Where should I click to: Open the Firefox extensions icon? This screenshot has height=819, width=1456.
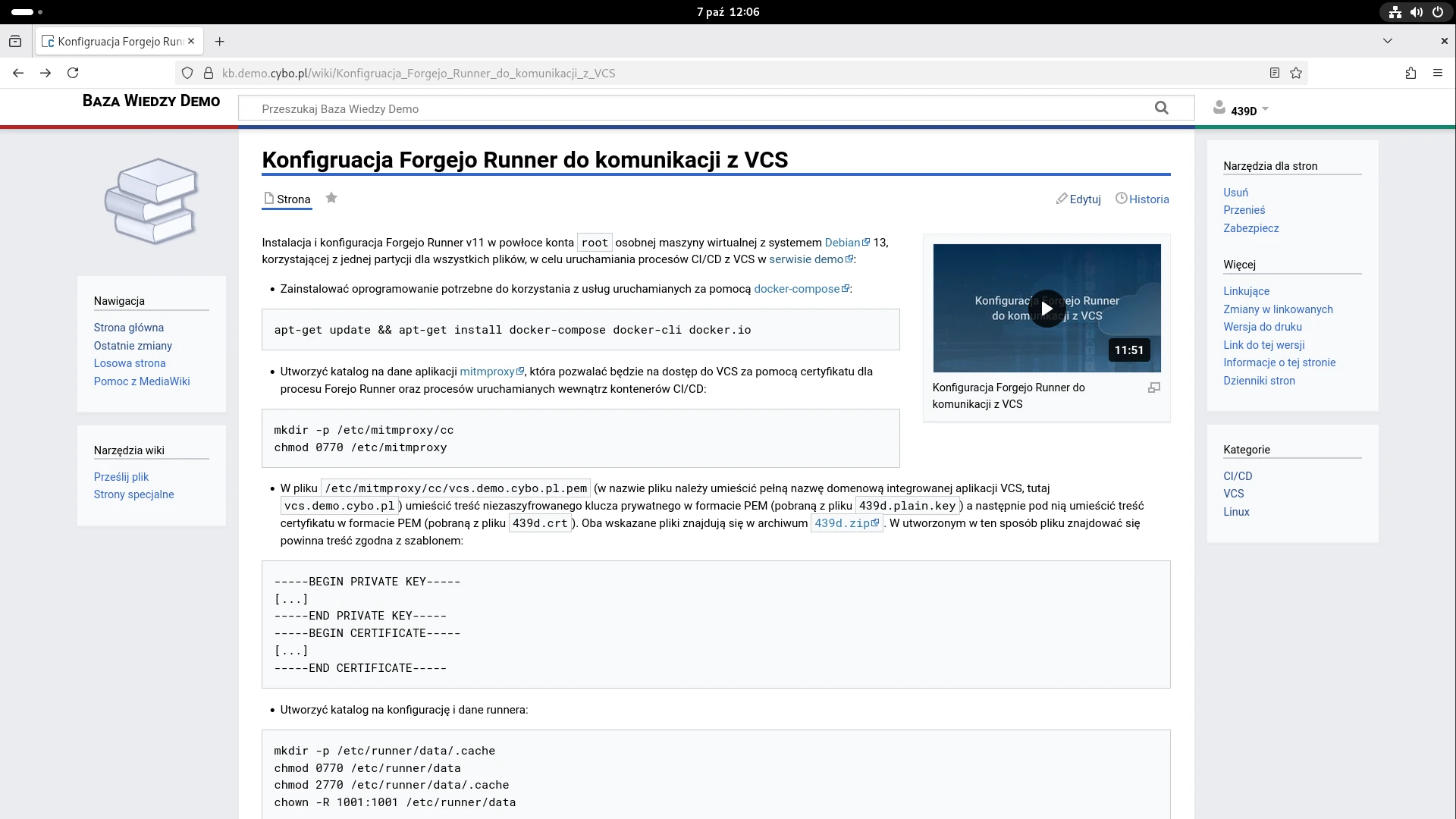(1410, 73)
